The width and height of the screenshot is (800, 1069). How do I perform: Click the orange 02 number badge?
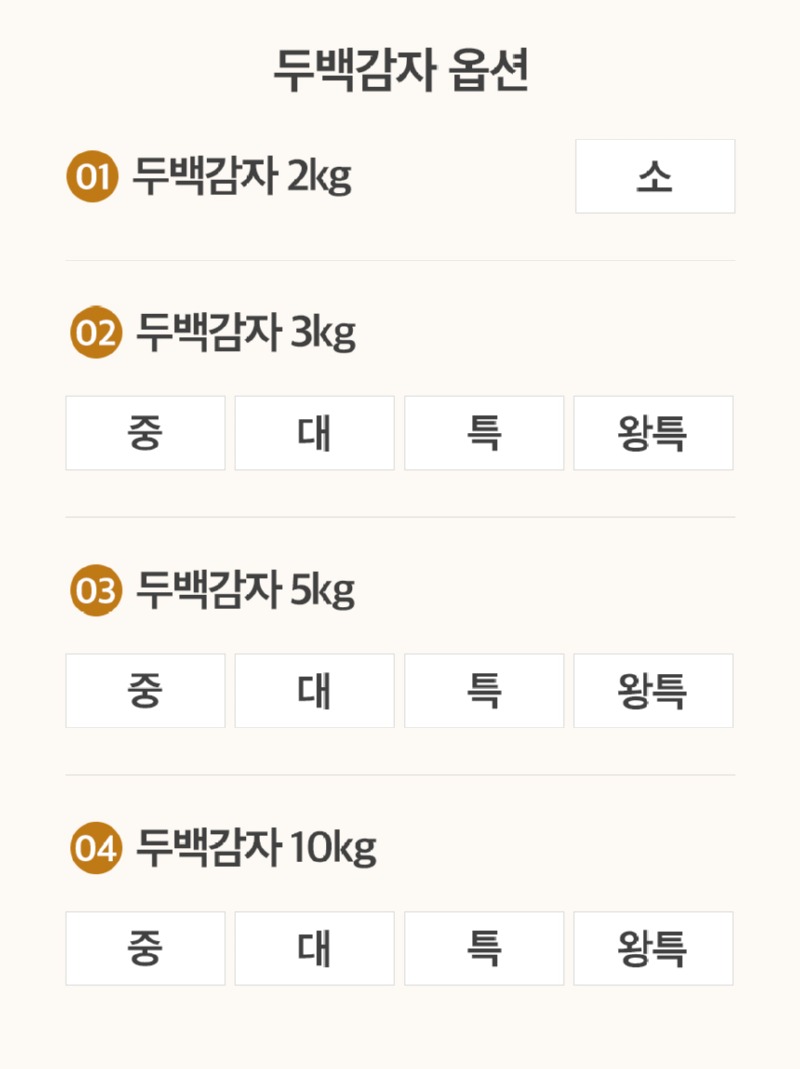coord(95,333)
